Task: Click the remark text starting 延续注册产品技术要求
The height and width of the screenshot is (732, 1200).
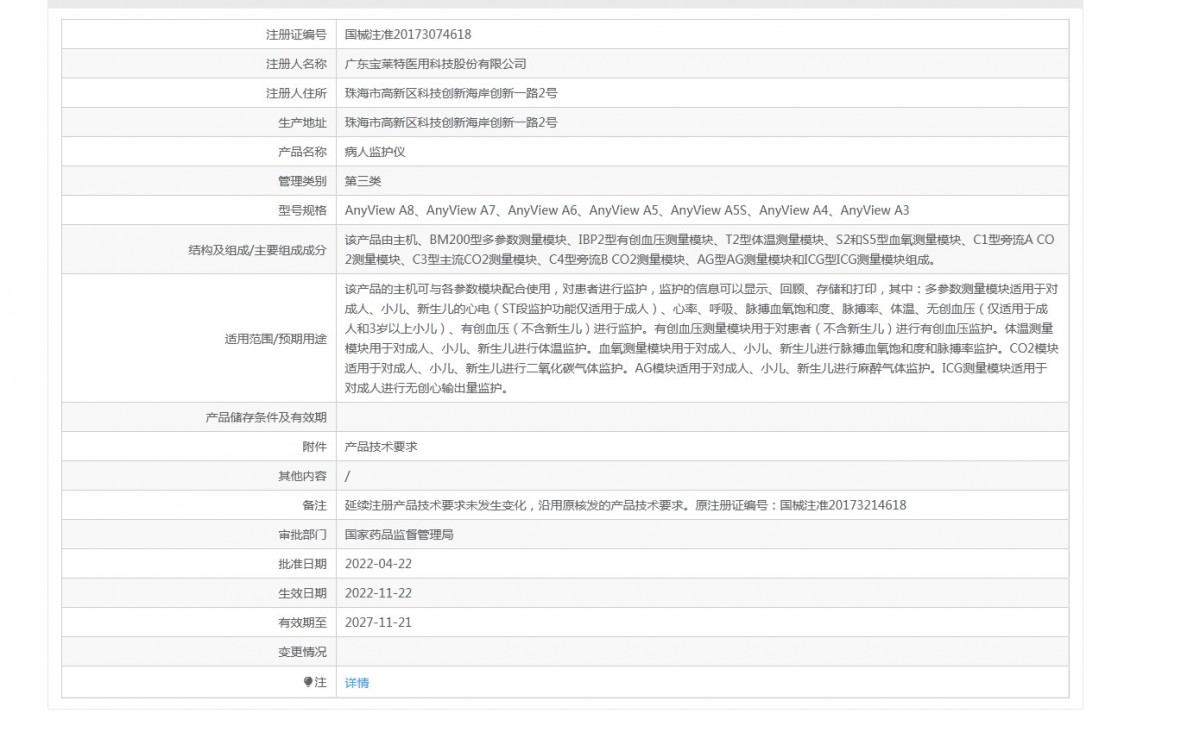Action: [x=626, y=505]
